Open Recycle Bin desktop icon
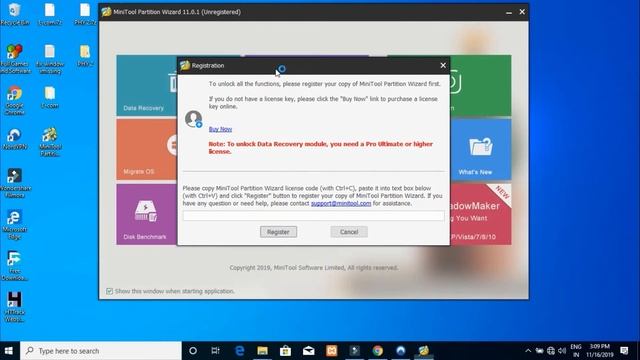This screenshot has height=360, width=640. [x=15, y=14]
